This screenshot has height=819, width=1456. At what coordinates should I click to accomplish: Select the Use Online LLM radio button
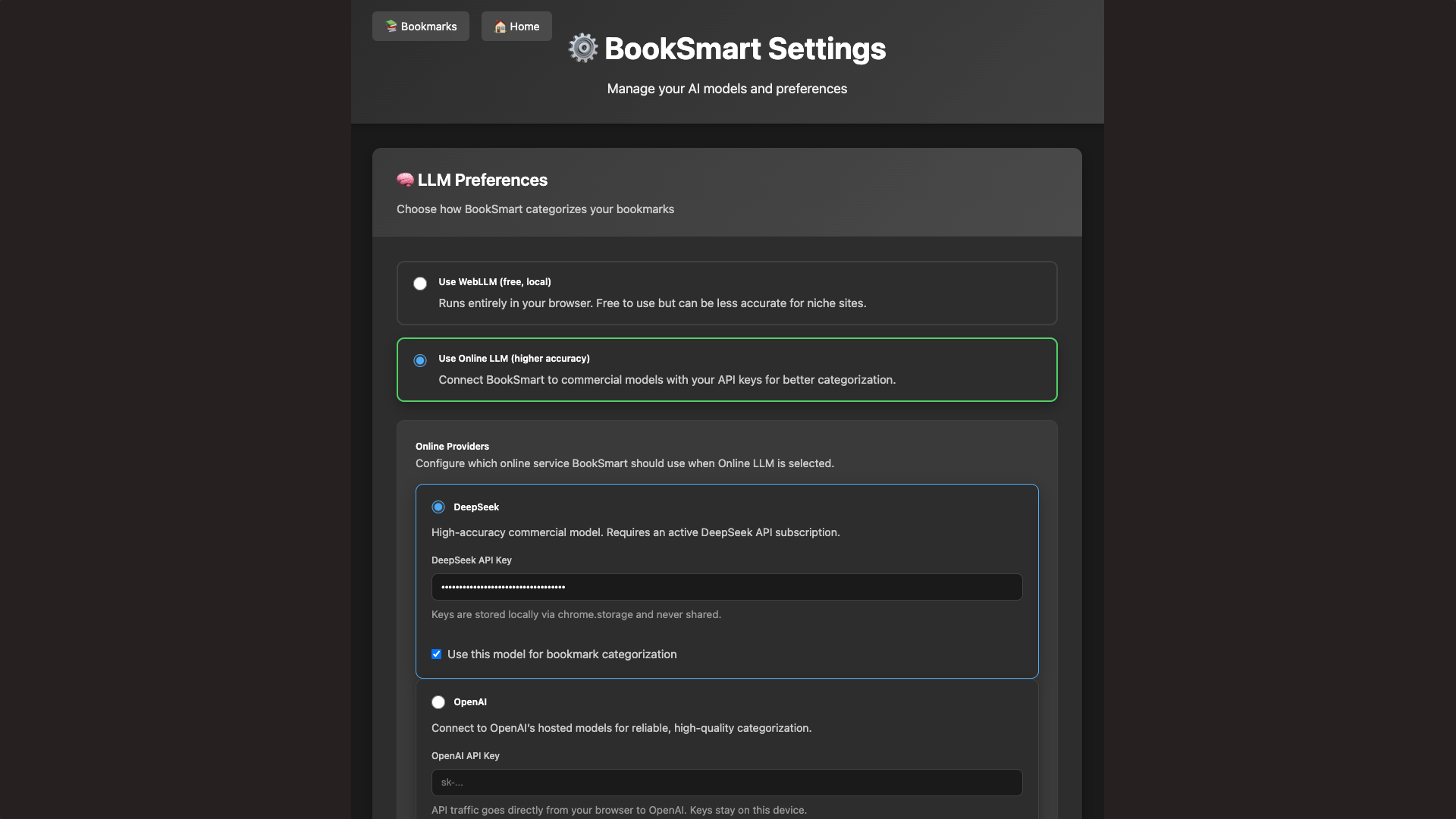420,360
